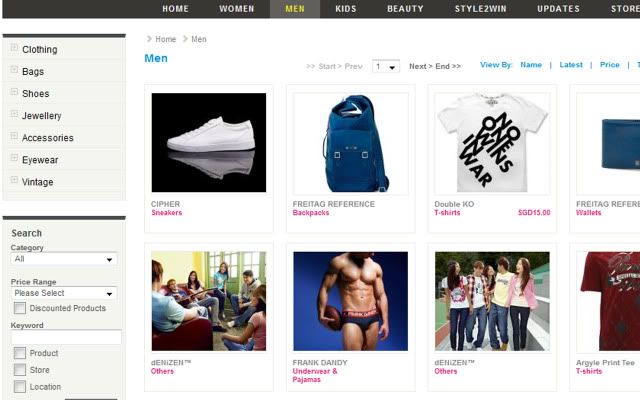The image size is (640, 400).
Task: Expand the Eyewear category plus icon
Action: point(14,158)
